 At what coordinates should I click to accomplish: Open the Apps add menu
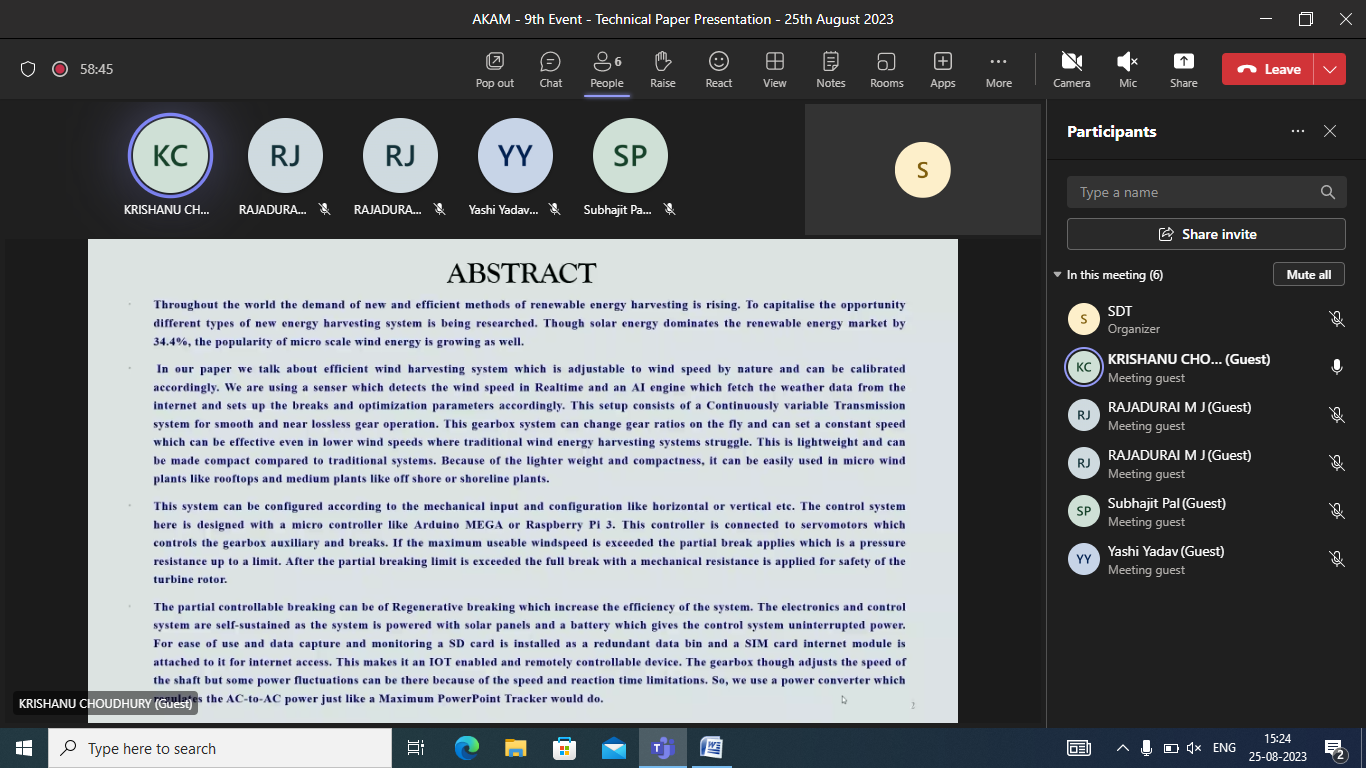pyautogui.click(x=942, y=69)
